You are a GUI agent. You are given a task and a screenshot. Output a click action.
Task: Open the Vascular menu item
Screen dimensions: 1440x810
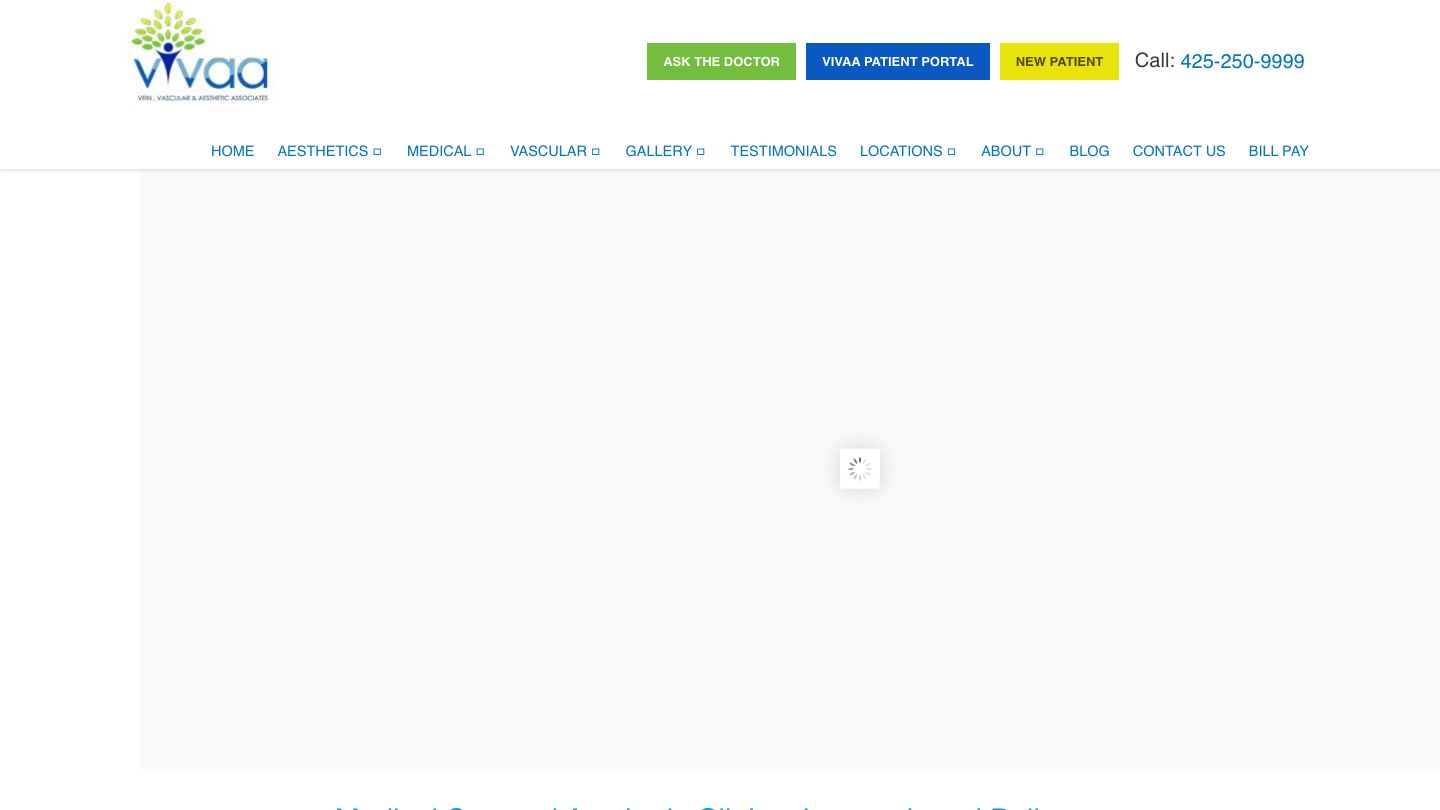click(548, 151)
